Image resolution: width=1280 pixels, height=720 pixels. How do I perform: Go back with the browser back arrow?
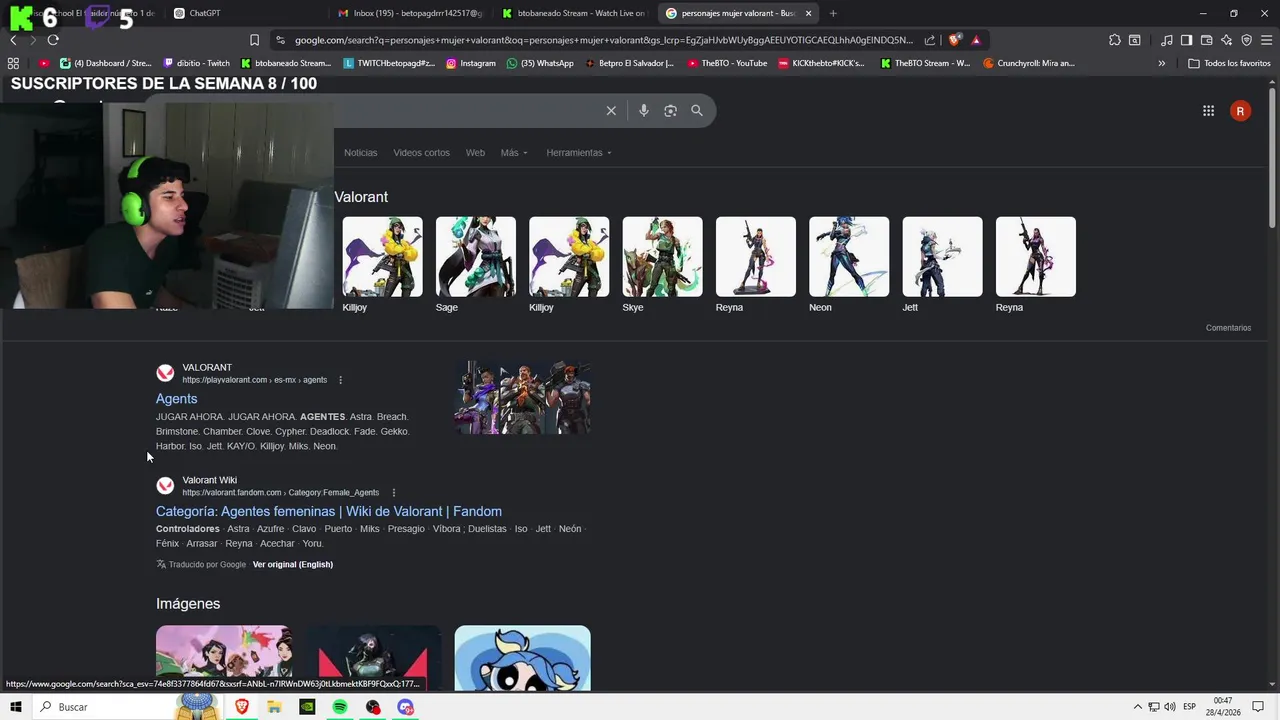(13, 40)
